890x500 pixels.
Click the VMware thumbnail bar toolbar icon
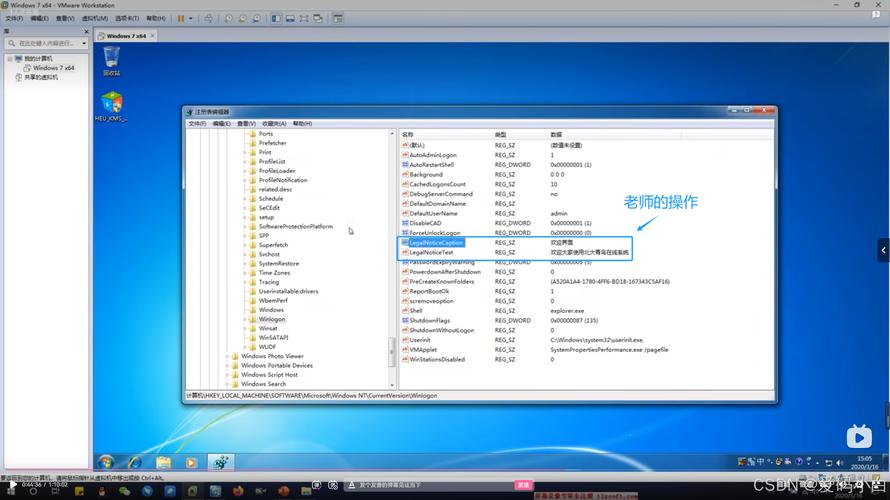[x=290, y=18]
